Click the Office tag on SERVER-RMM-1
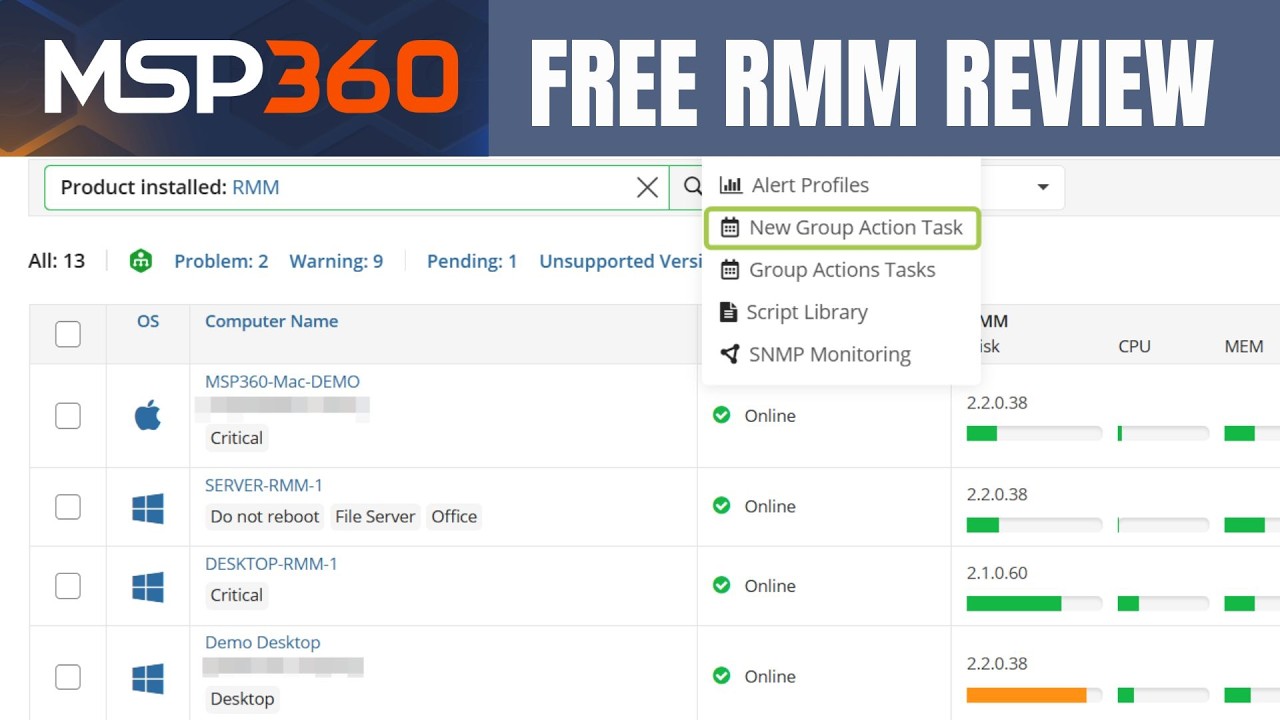The image size is (1280, 720). pos(454,517)
